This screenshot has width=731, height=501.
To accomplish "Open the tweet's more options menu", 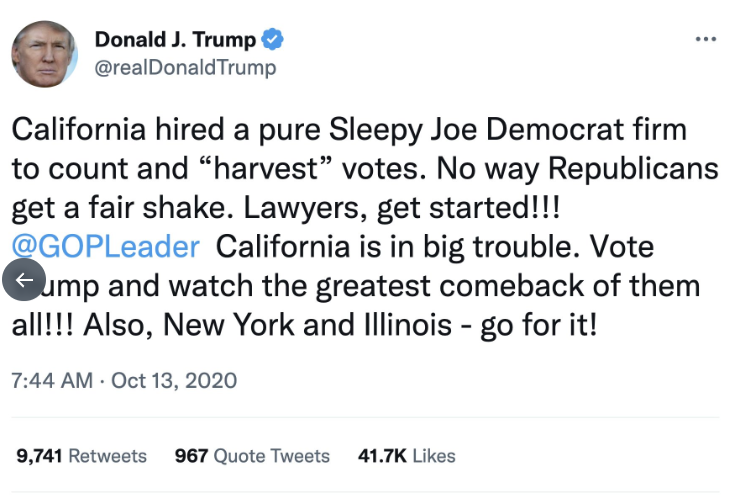I will point(705,39).
